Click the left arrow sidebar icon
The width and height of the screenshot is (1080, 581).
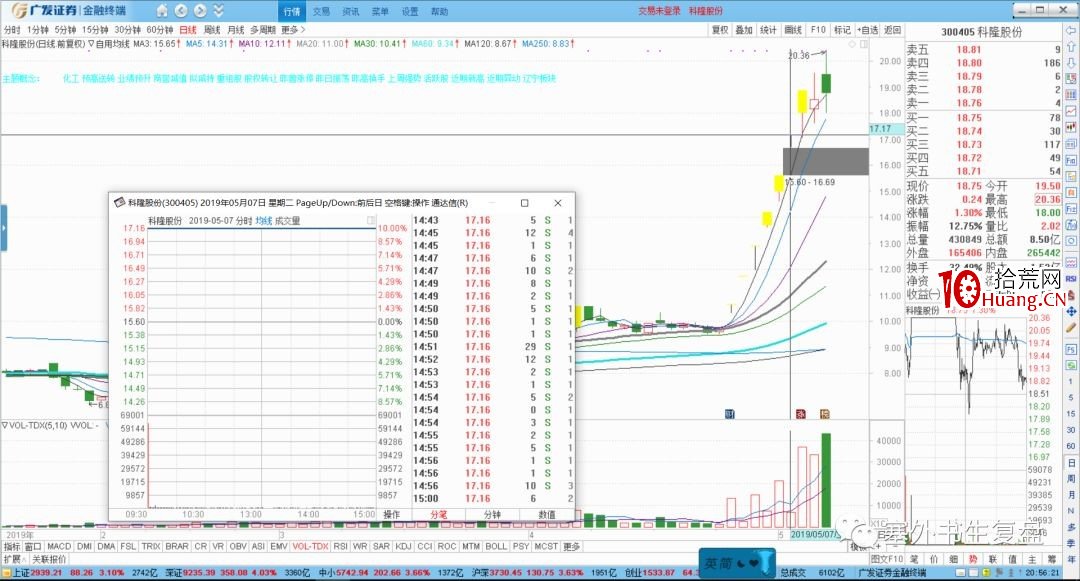(1072, 30)
